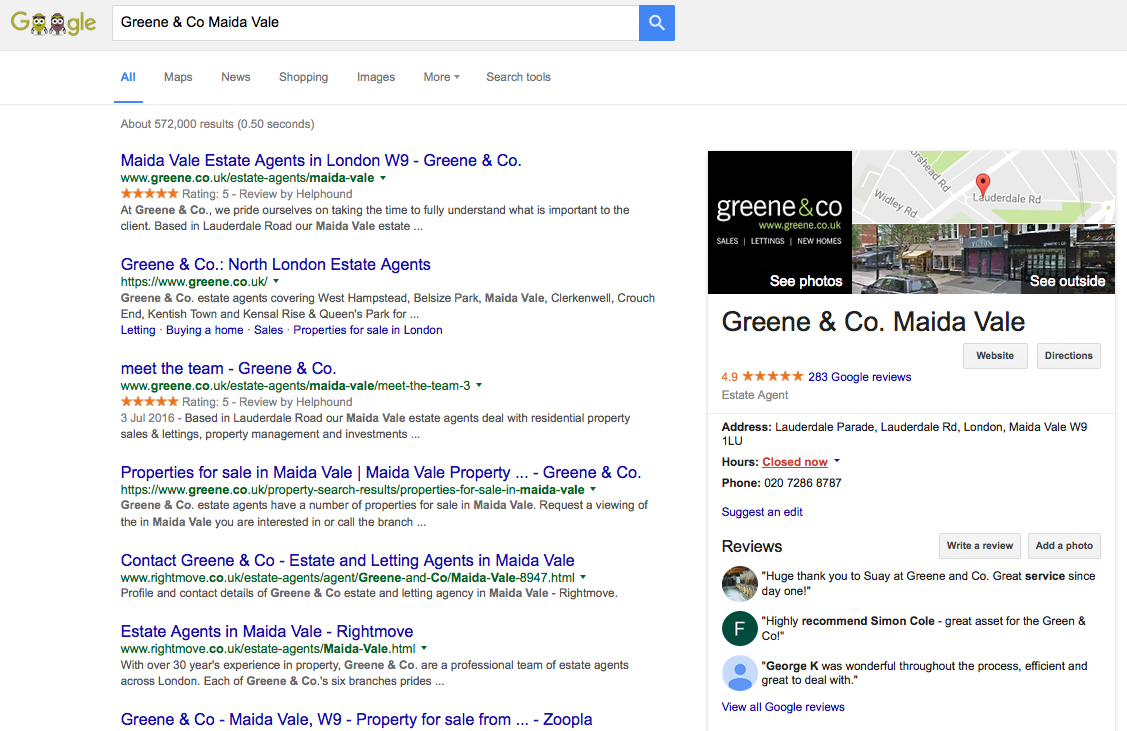
Task: Expand the More search options dropdown
Action: coord(441,77)
